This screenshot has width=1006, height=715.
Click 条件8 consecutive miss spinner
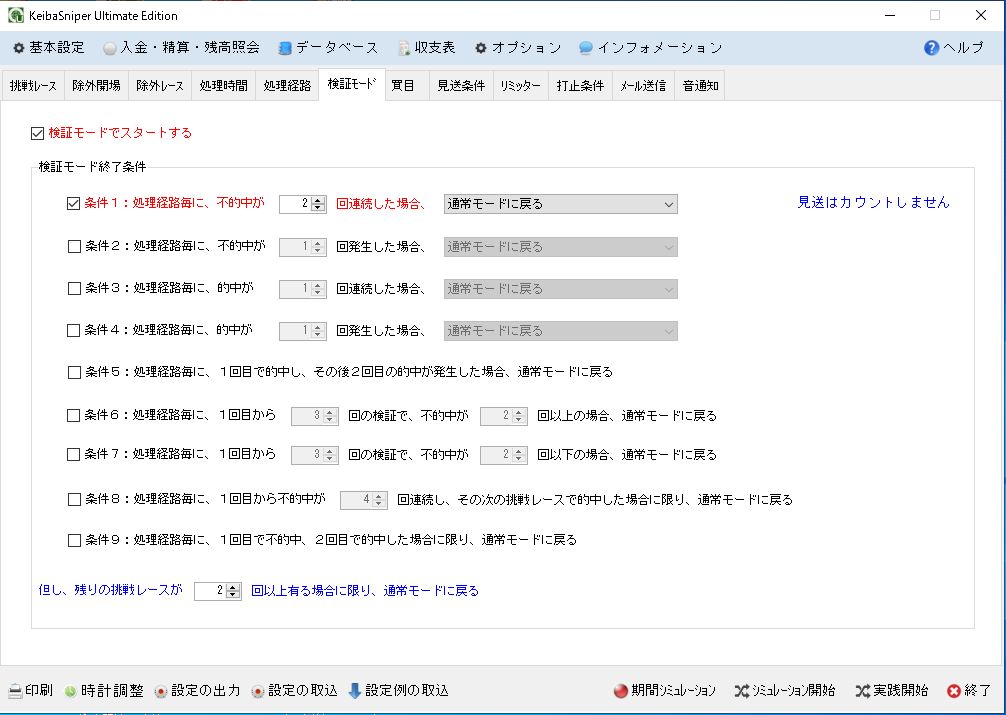364,500
